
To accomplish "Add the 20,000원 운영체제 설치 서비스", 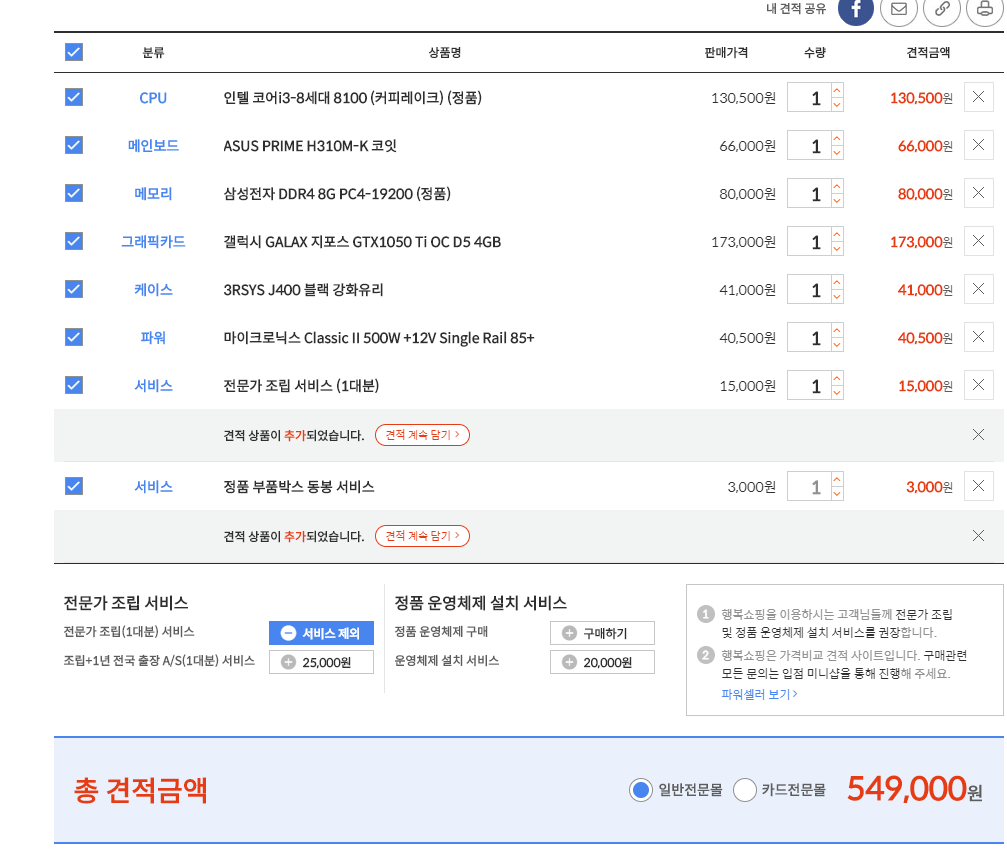I will click(602, 662).
